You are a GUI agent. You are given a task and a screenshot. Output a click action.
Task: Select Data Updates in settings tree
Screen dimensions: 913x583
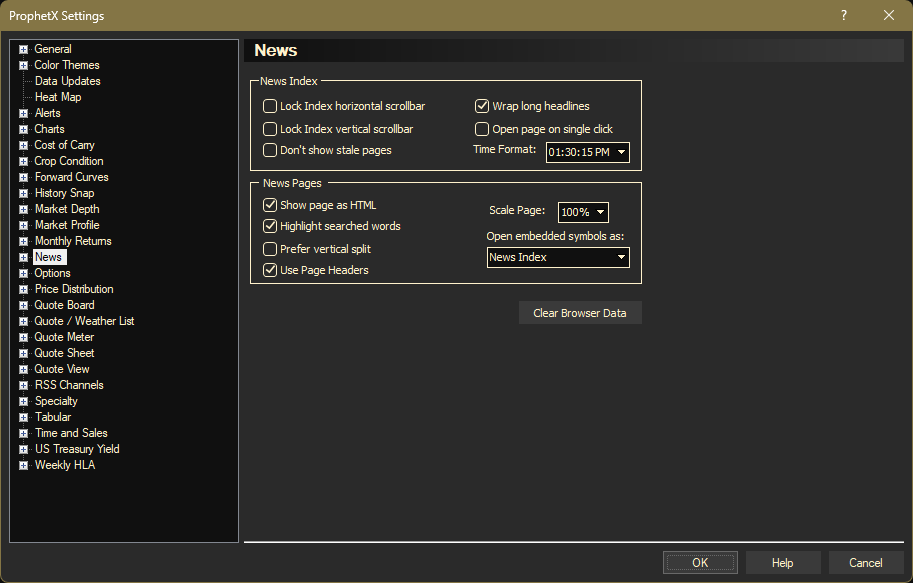(67, 81)
